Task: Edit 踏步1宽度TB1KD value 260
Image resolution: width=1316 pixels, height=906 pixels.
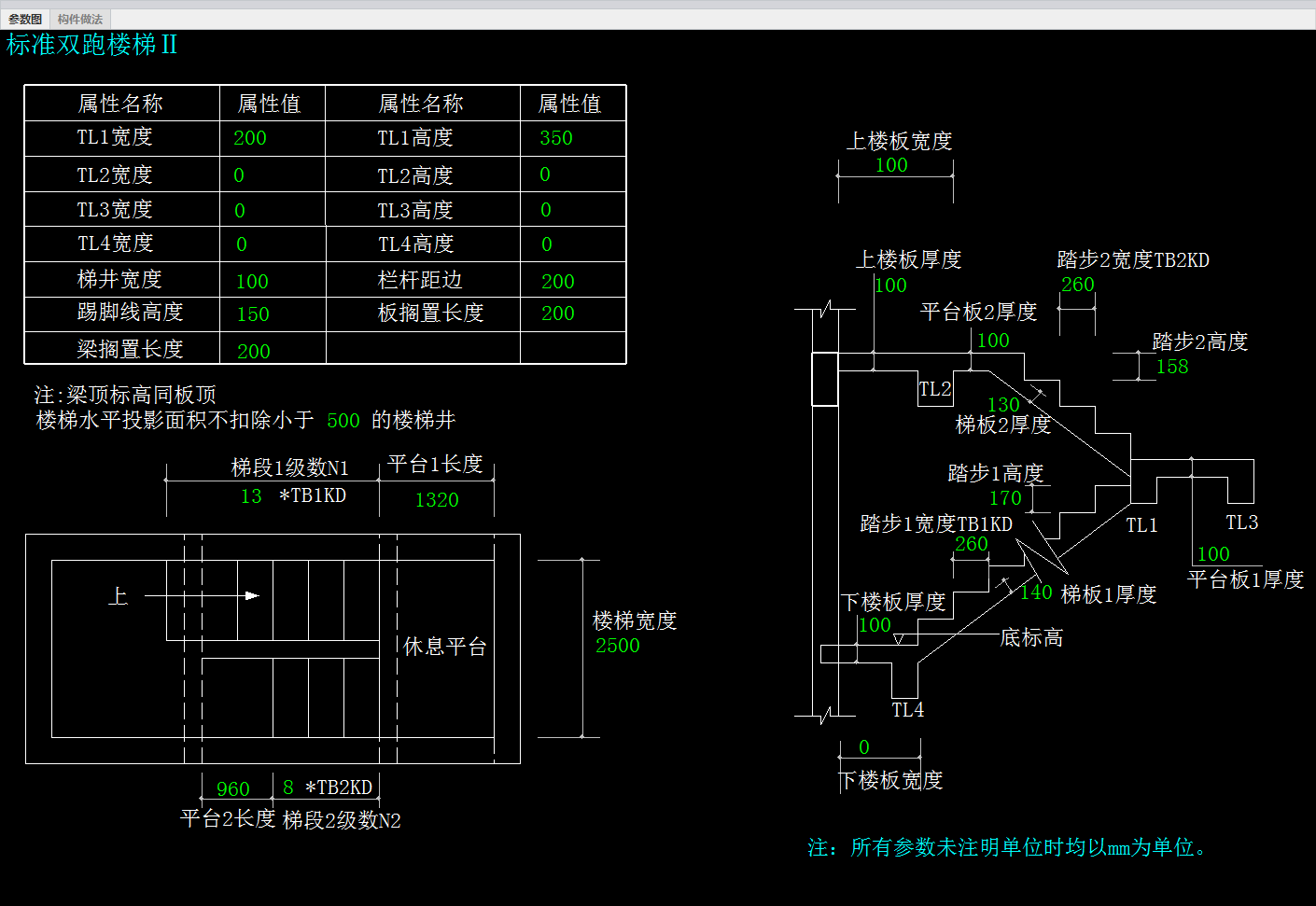Action: point(972,544)
